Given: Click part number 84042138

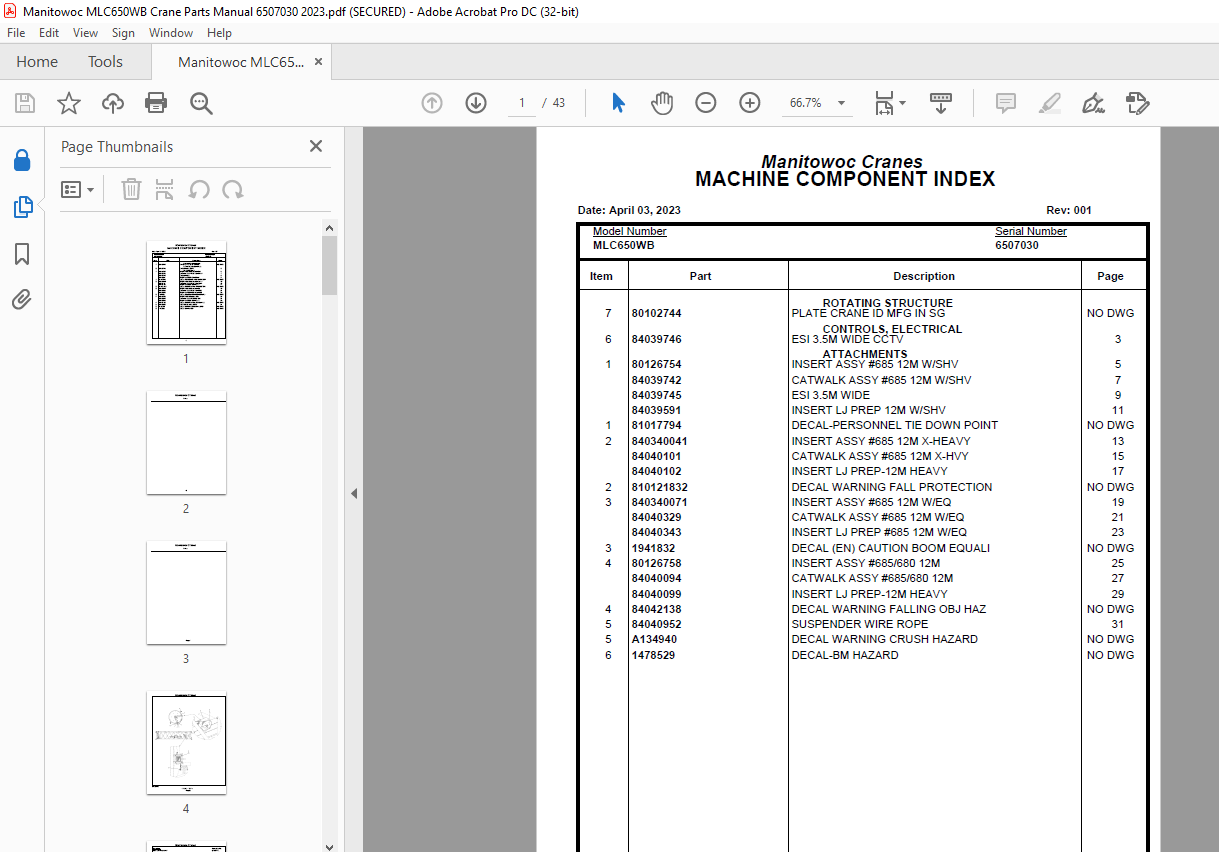Looking at the screenshot, I should tap(656, 609).
